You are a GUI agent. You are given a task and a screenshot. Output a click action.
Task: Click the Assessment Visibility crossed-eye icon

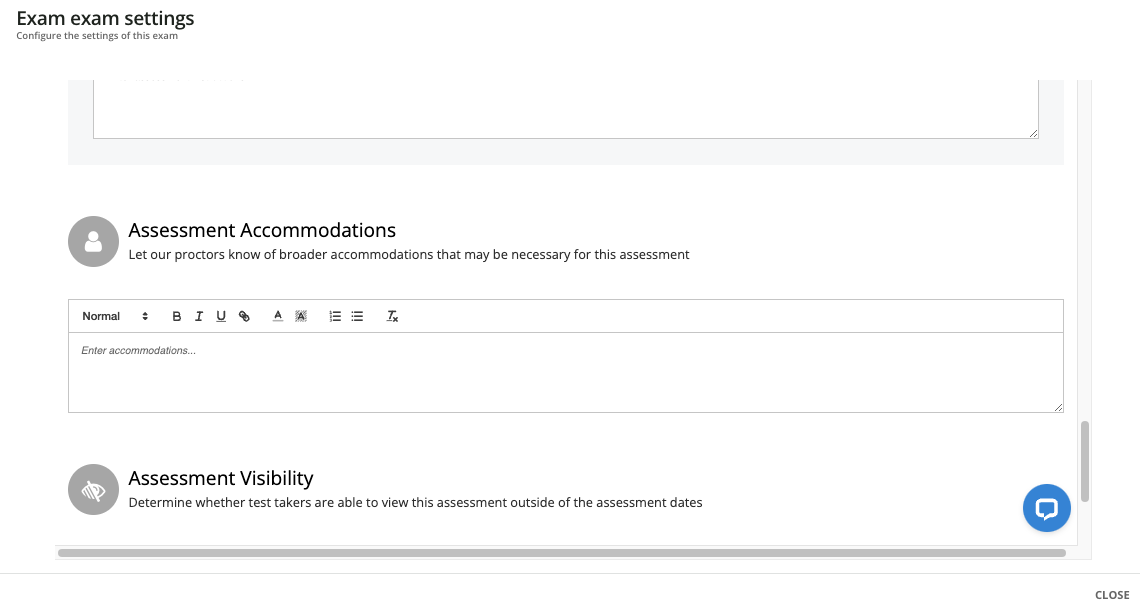tap(93, 489)
